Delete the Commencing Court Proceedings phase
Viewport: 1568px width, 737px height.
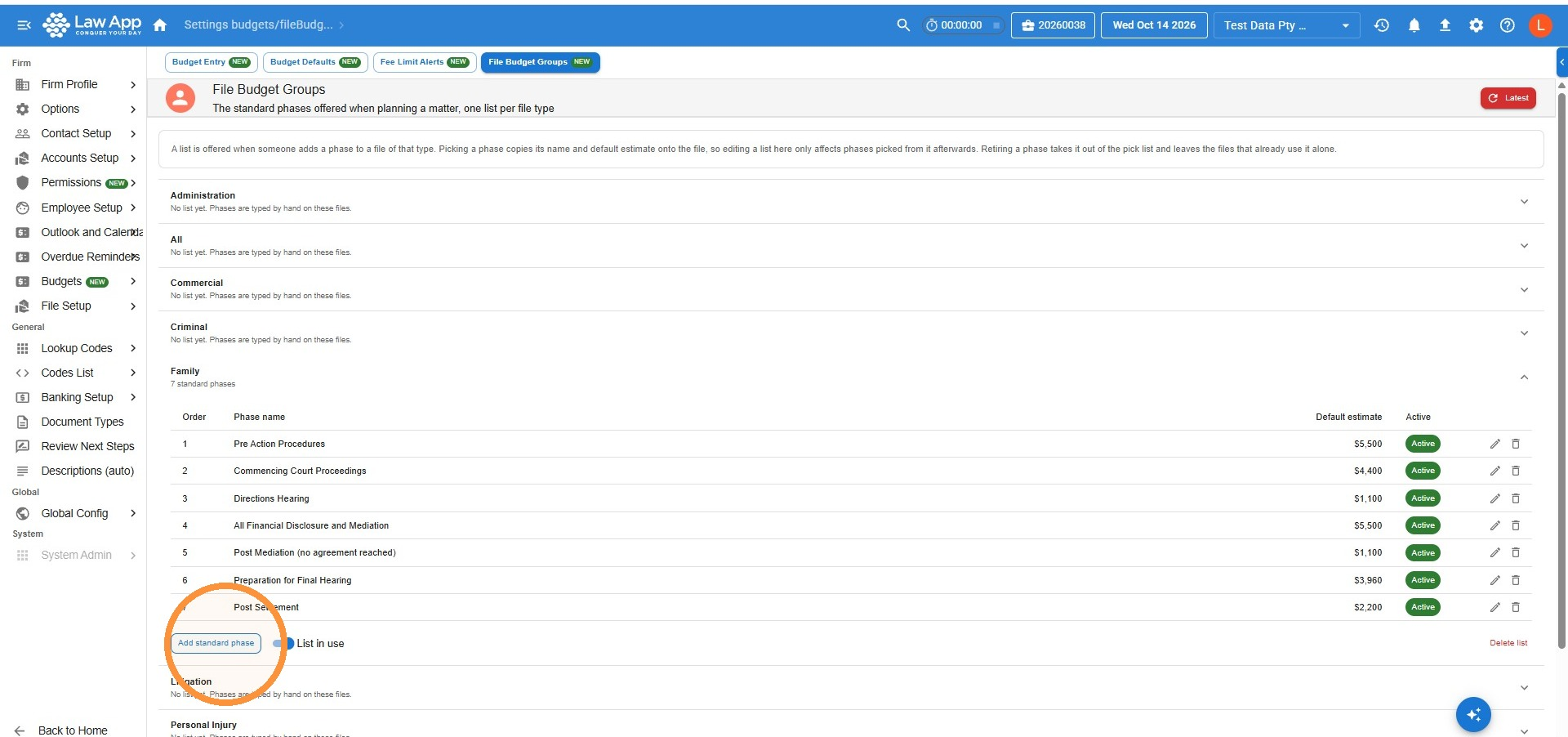tap(1516, 471)
